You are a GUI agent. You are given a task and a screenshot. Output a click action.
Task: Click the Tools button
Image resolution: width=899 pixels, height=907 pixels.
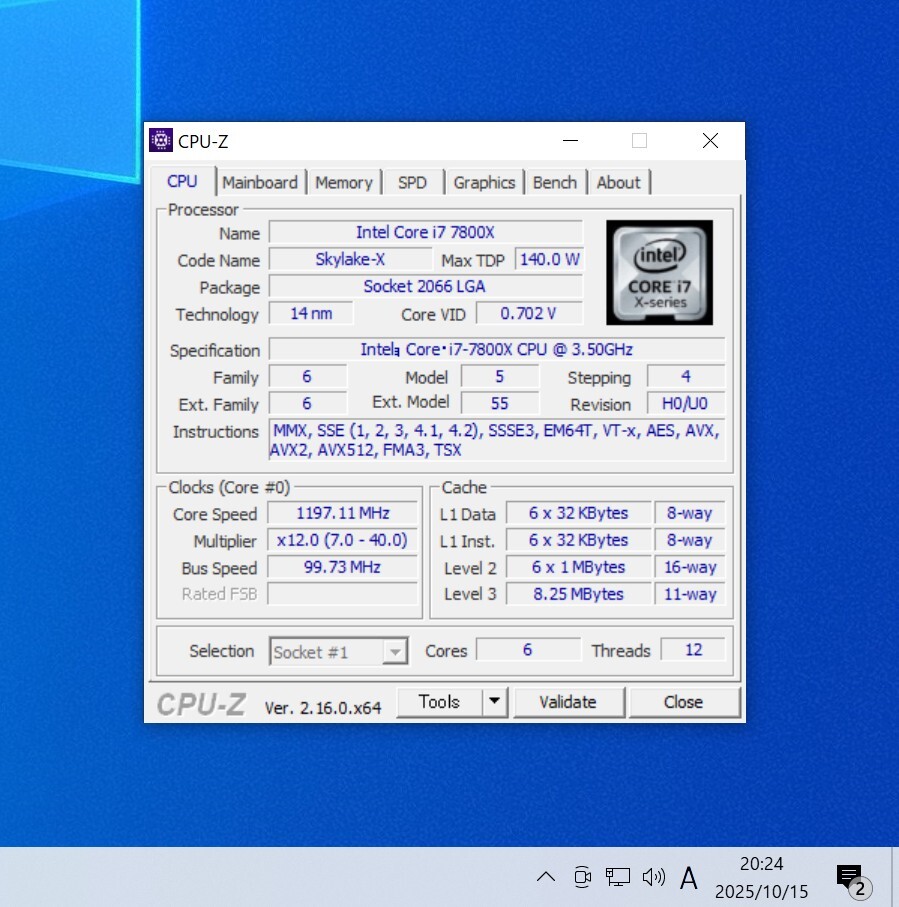pos(439,702)
